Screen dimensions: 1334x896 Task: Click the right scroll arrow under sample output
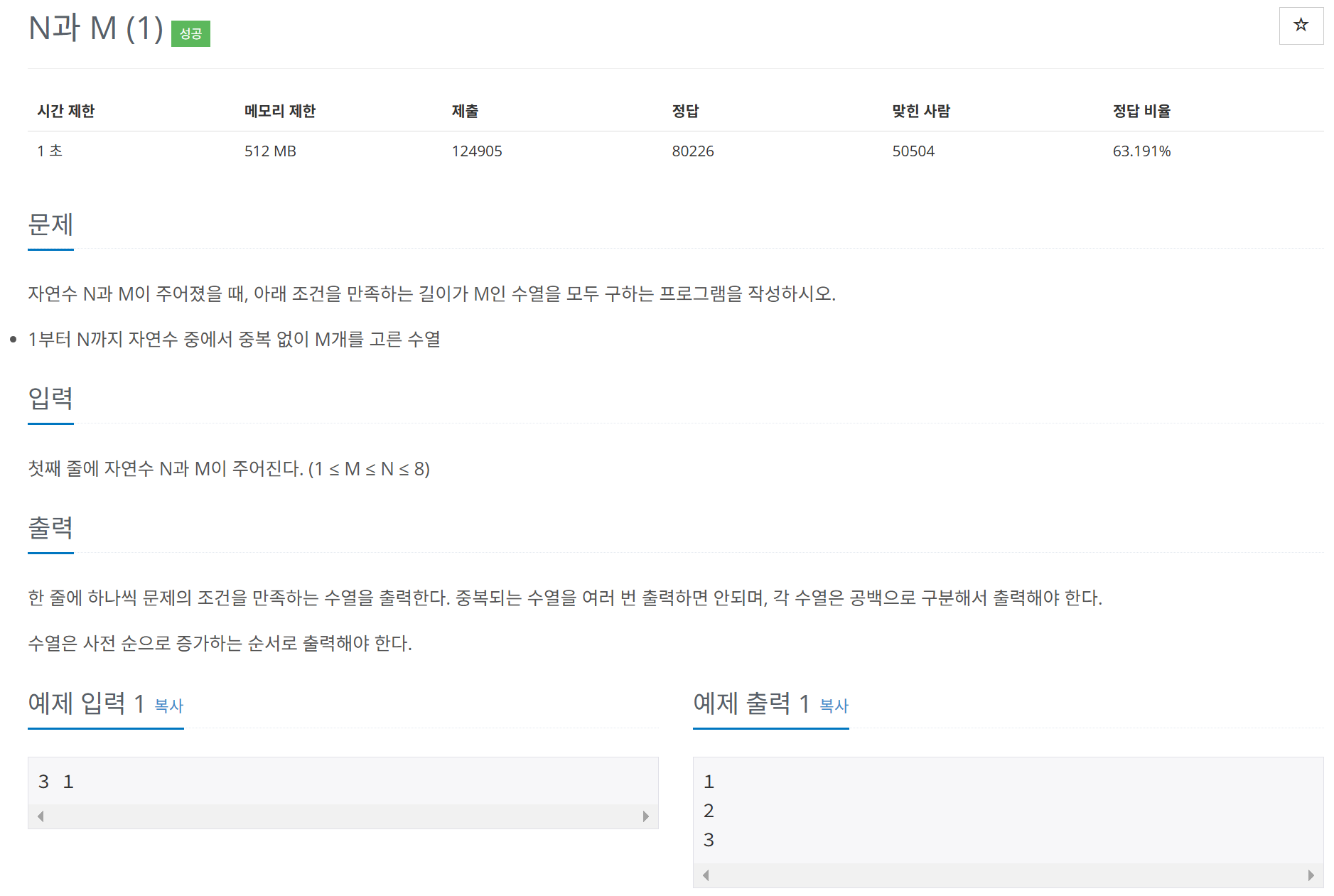(x=1312, y=874)
